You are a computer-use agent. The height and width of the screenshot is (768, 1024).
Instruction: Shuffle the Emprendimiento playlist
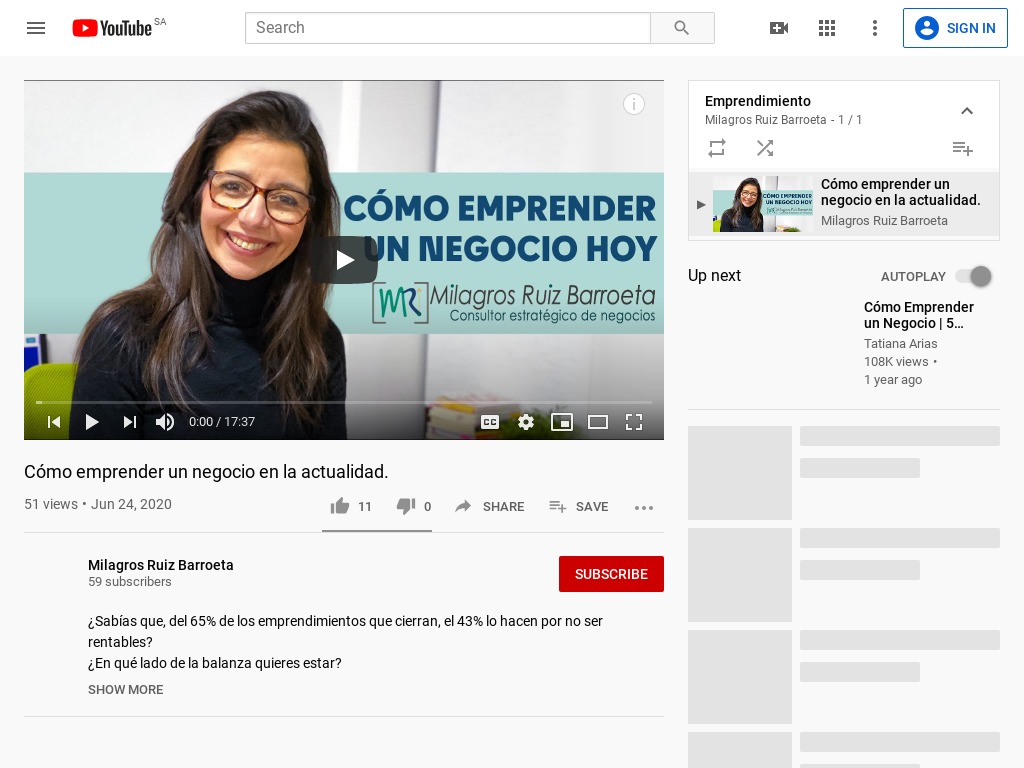click(x=765, y=148)
